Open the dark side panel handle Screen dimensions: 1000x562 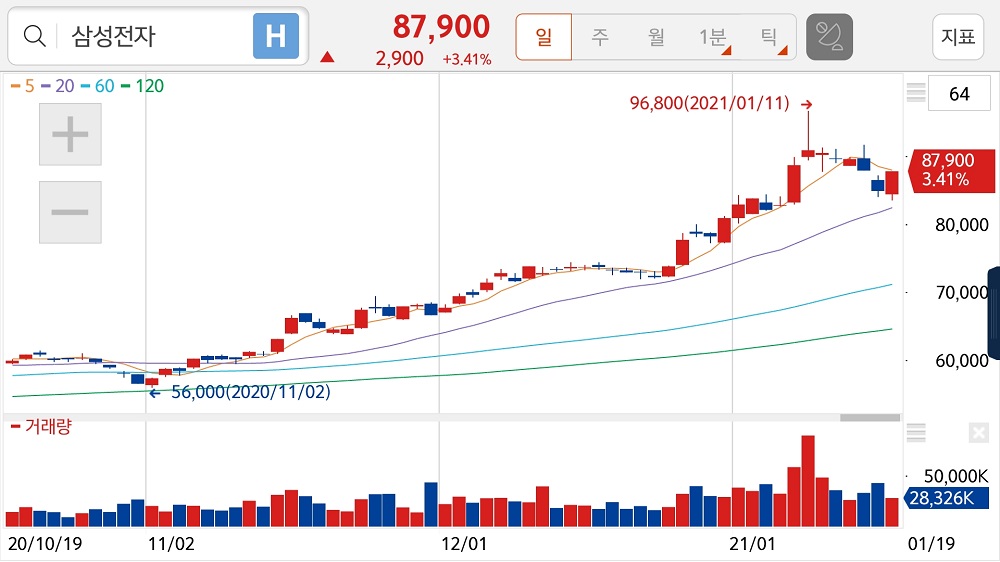[994, 313]
